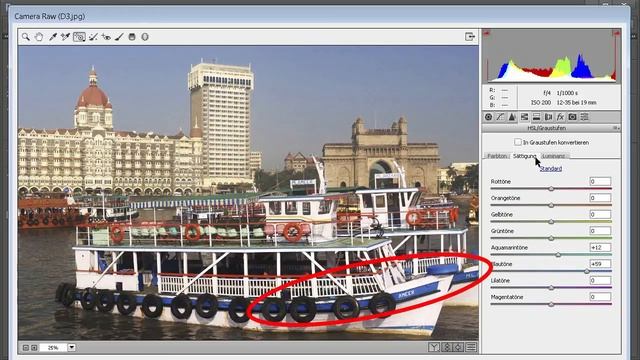This screenshot has width=640, height=360.
Task: Open preview preferences icon at bottom right
Action: pyautogui.click(x=471, y=347)
